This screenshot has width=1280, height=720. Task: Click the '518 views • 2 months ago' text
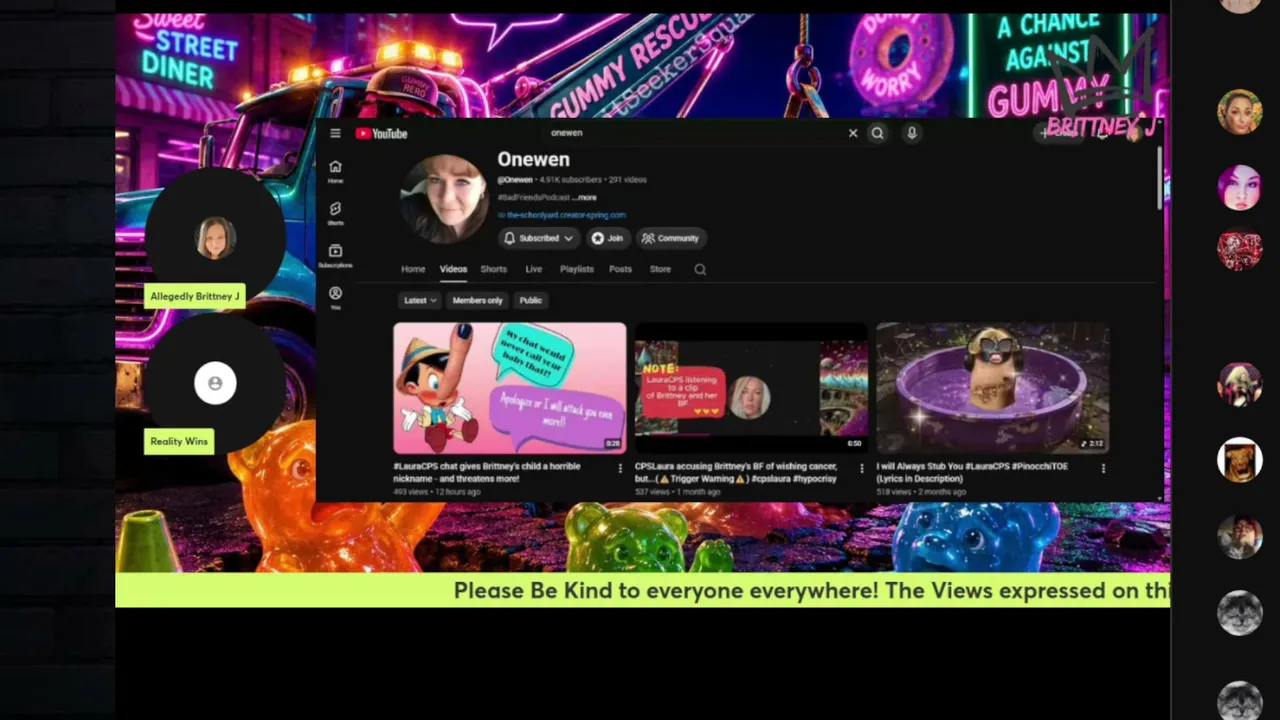point(920,492)
